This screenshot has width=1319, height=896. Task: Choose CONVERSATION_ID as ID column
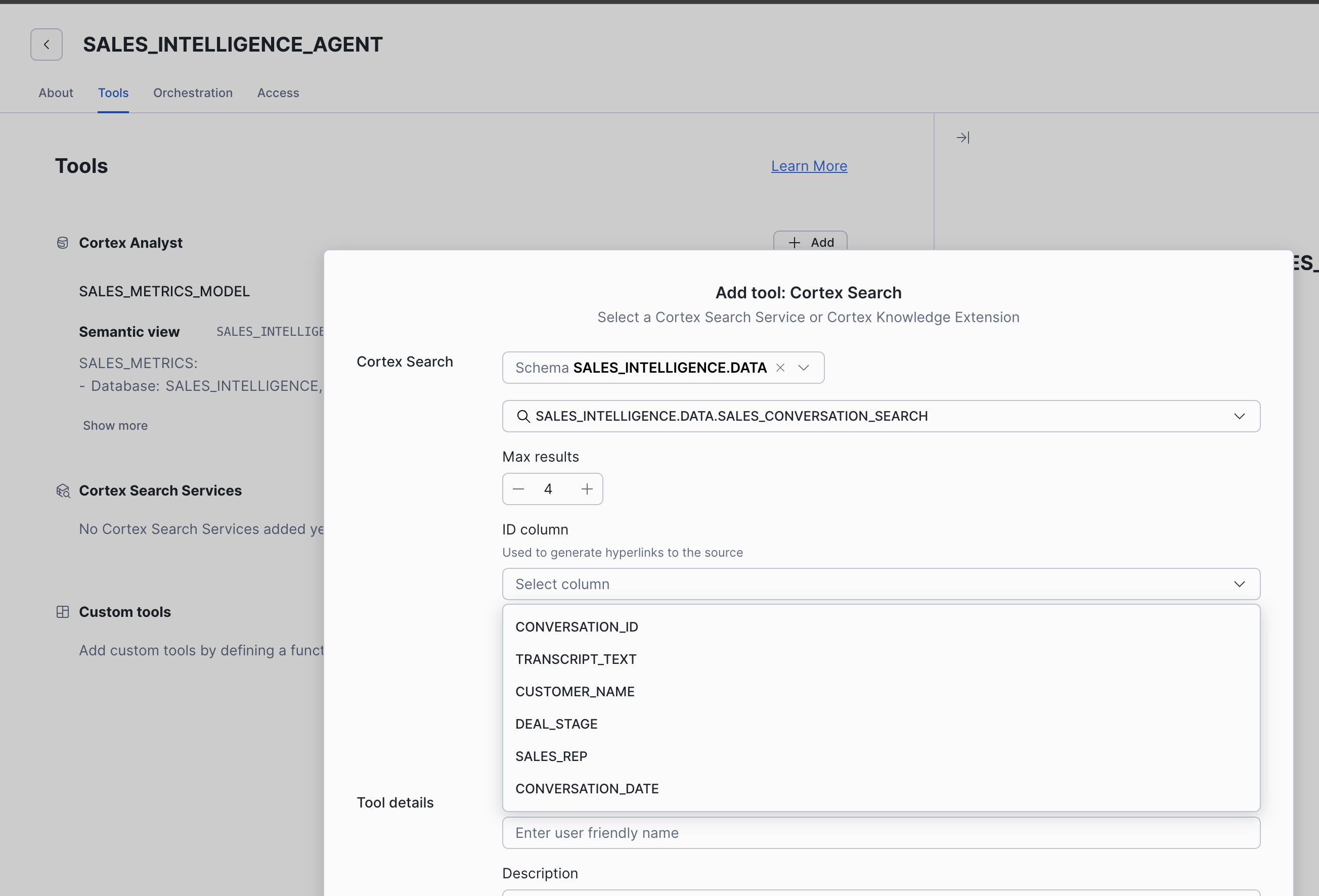577,627
